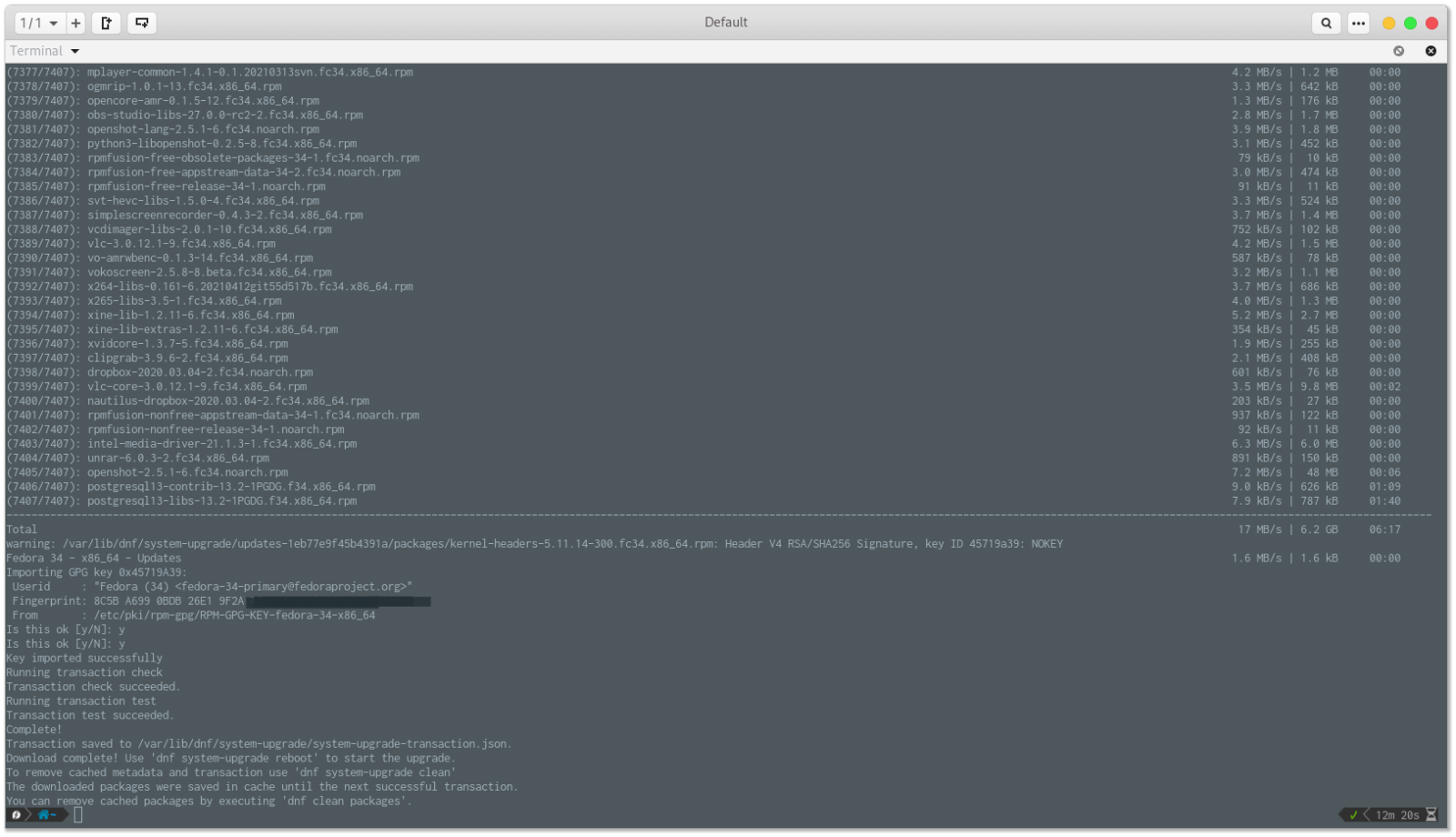Click the 'Key imported successfully' line
Viewport: 1456px width, 837px height.
click(x=85, y=658)
